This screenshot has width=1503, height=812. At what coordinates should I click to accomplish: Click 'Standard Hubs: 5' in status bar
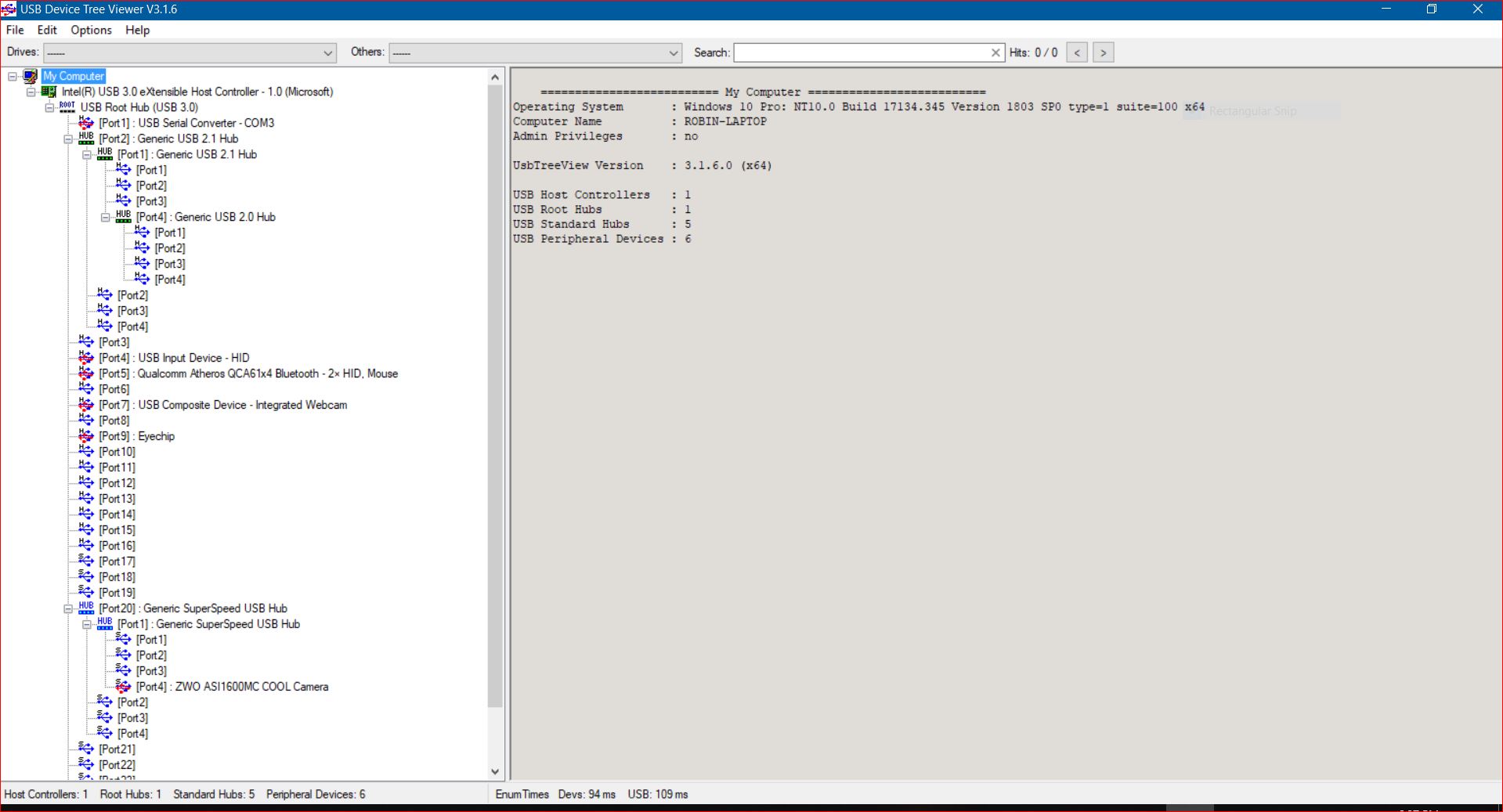click(x=214, y=794)
